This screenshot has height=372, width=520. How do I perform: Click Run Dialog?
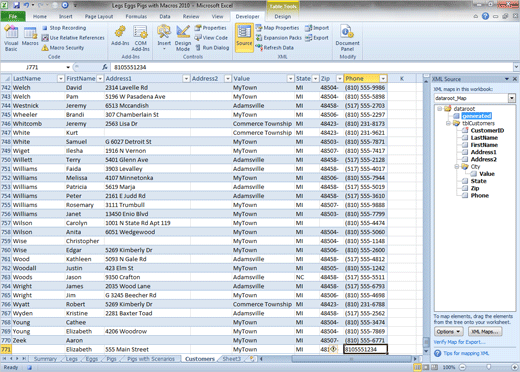tap(212, 48)
